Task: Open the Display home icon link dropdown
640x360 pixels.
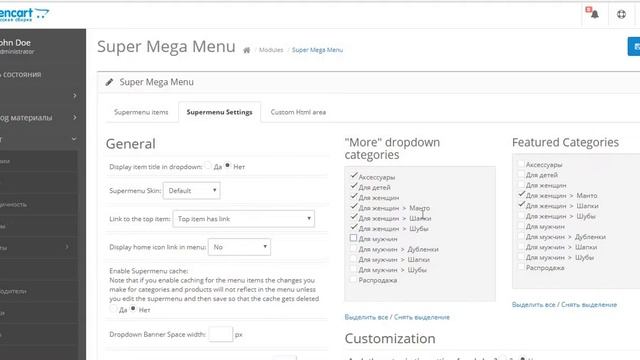Action: 239,247
